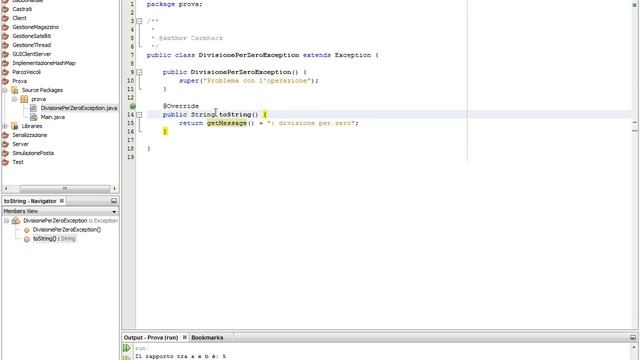Click the 'package prova;' line
This screenshot has height=360, width=640.
click(x=175, y=4)
